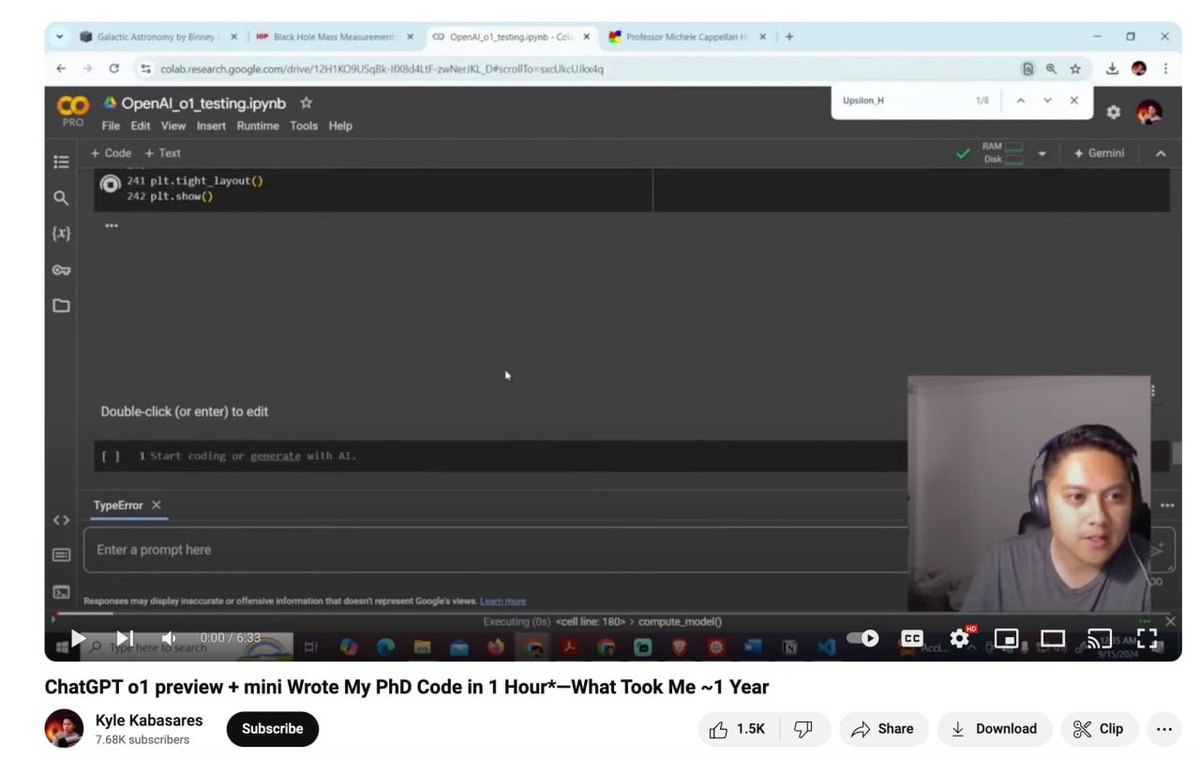The height and width of the screenshot is (760, 1200).
Task: Open the Colab command palette icon
Action: click(61, 555)
